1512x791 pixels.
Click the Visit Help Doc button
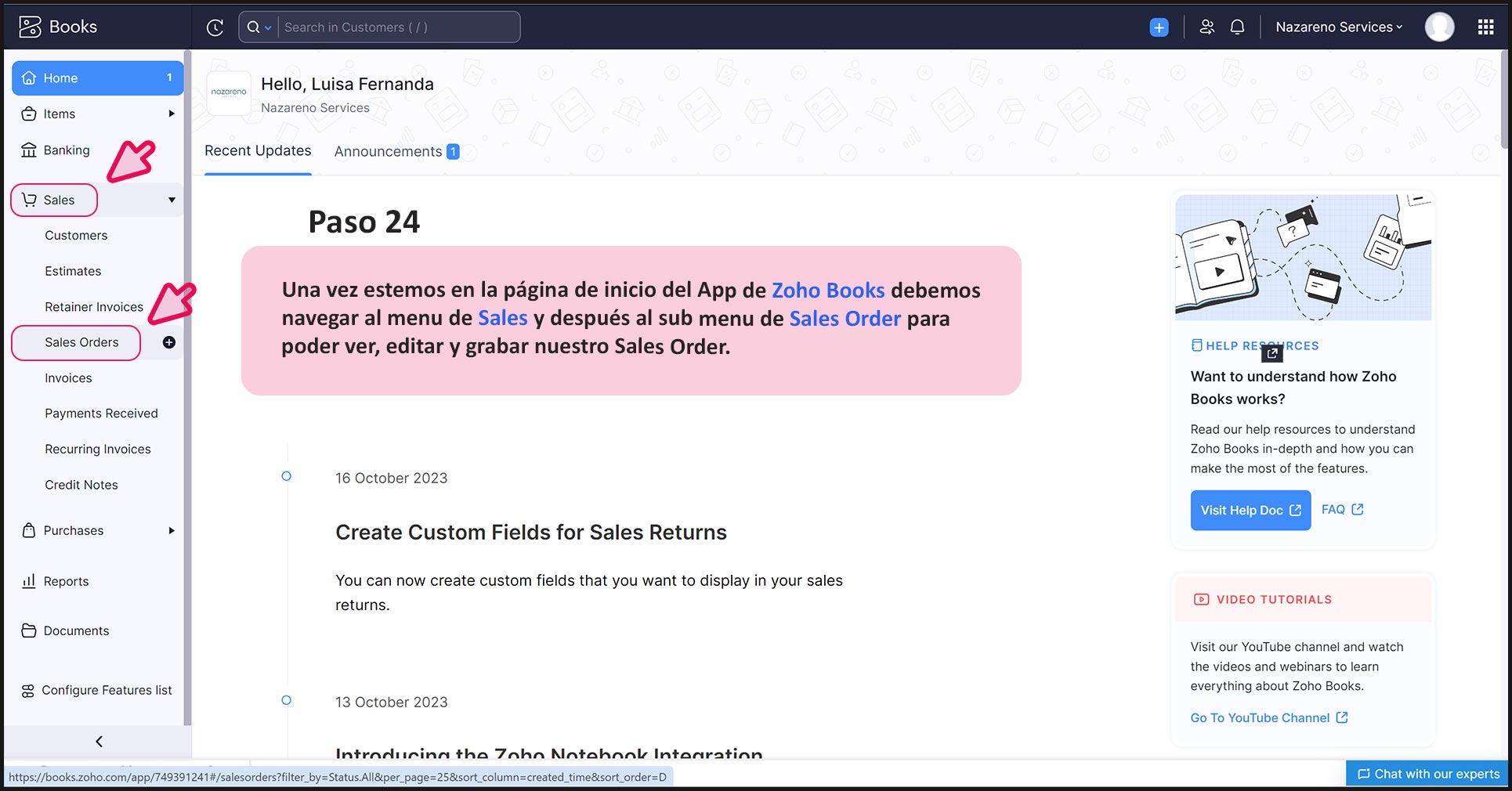(1250, 510)
